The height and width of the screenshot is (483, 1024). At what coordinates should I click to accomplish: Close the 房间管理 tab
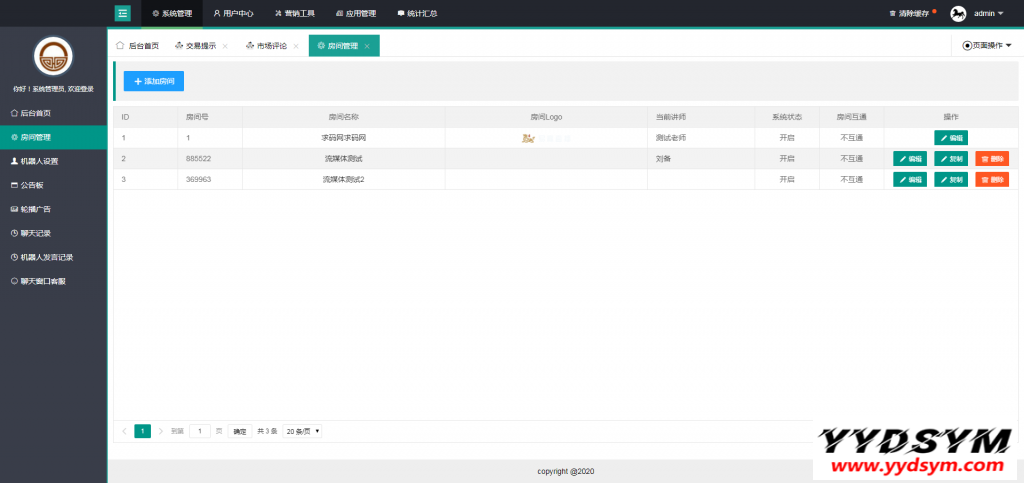tap(367, 46)
